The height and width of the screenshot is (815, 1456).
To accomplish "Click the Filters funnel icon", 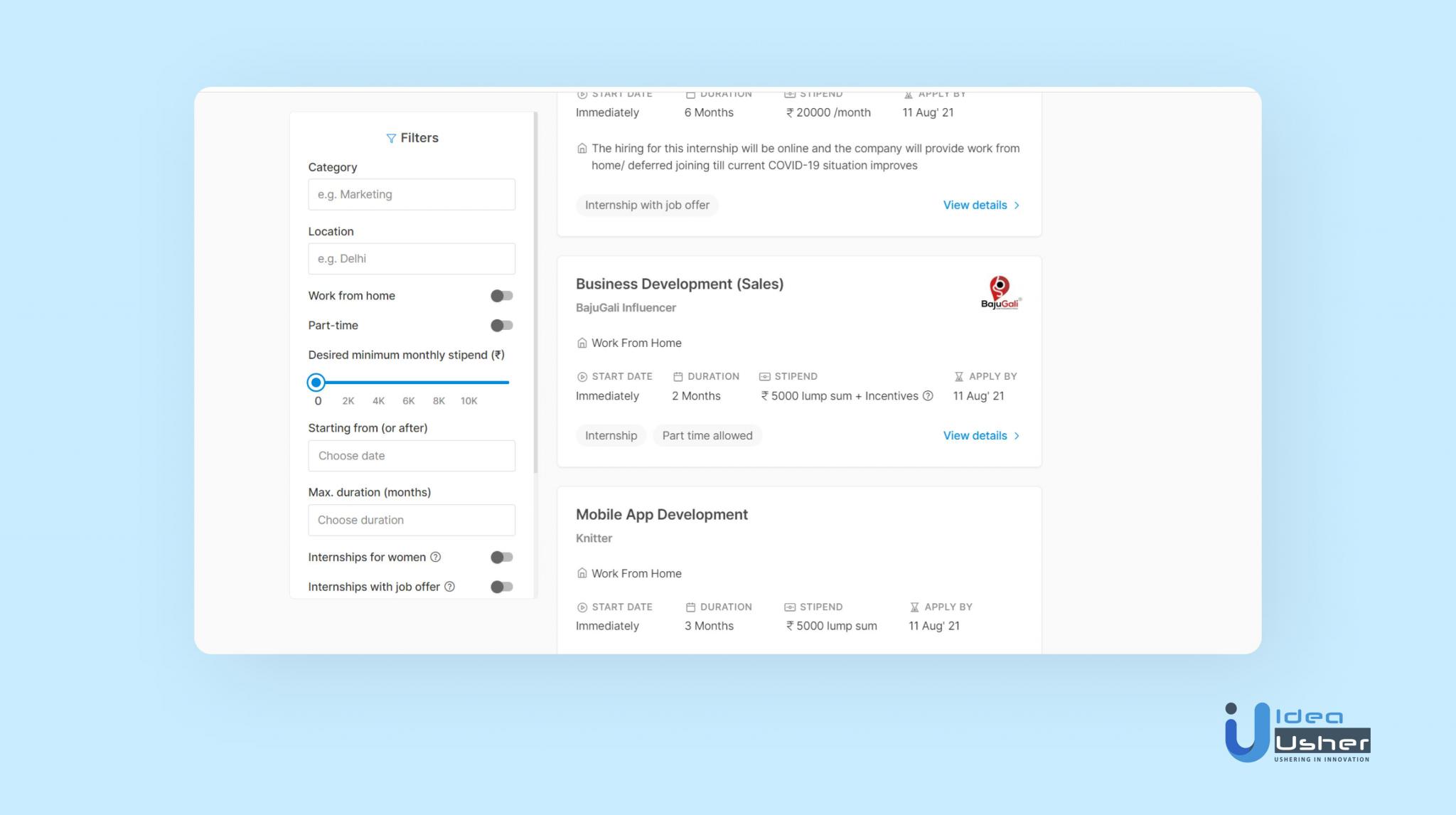I will point(390,138).
